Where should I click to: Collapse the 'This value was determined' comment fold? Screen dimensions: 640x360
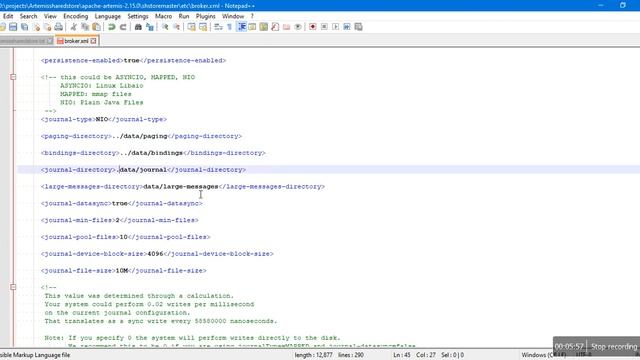pos(13,287)
